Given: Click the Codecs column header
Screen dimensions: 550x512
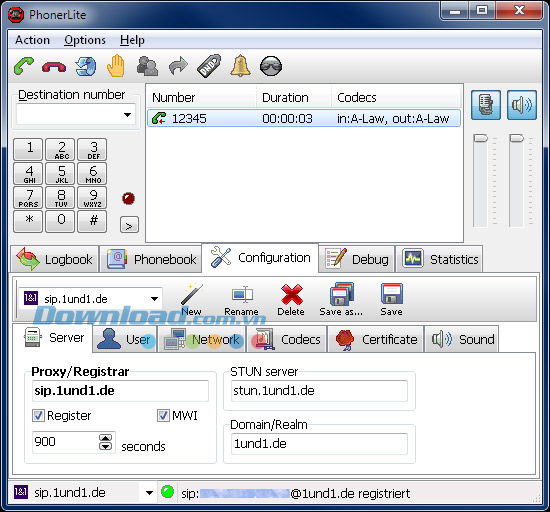Looking at the screenshot, I should tap(396, 97).
